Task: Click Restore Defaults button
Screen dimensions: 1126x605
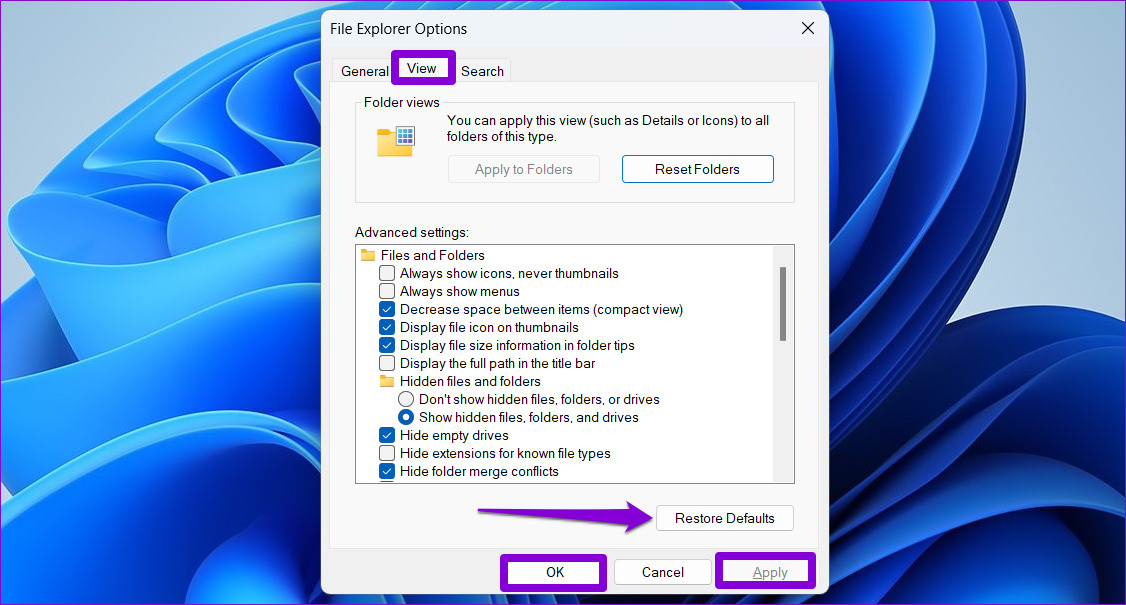Action: click(725, 518)
